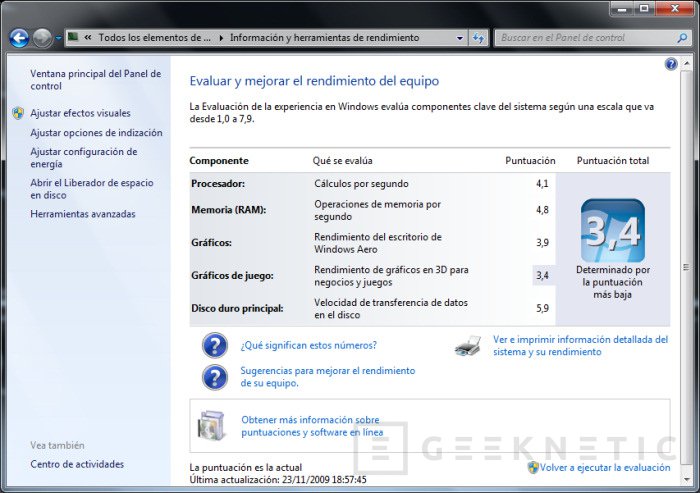This screenshot has width=700, height=493.
Task: Close the window
Action: [675, 8]
